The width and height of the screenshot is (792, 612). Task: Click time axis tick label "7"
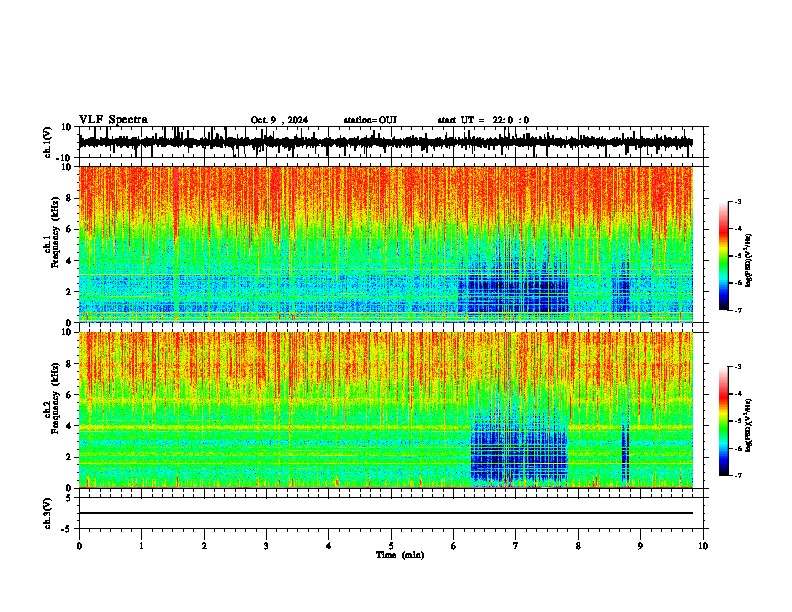pyautogui.click(x=516, y=546)
